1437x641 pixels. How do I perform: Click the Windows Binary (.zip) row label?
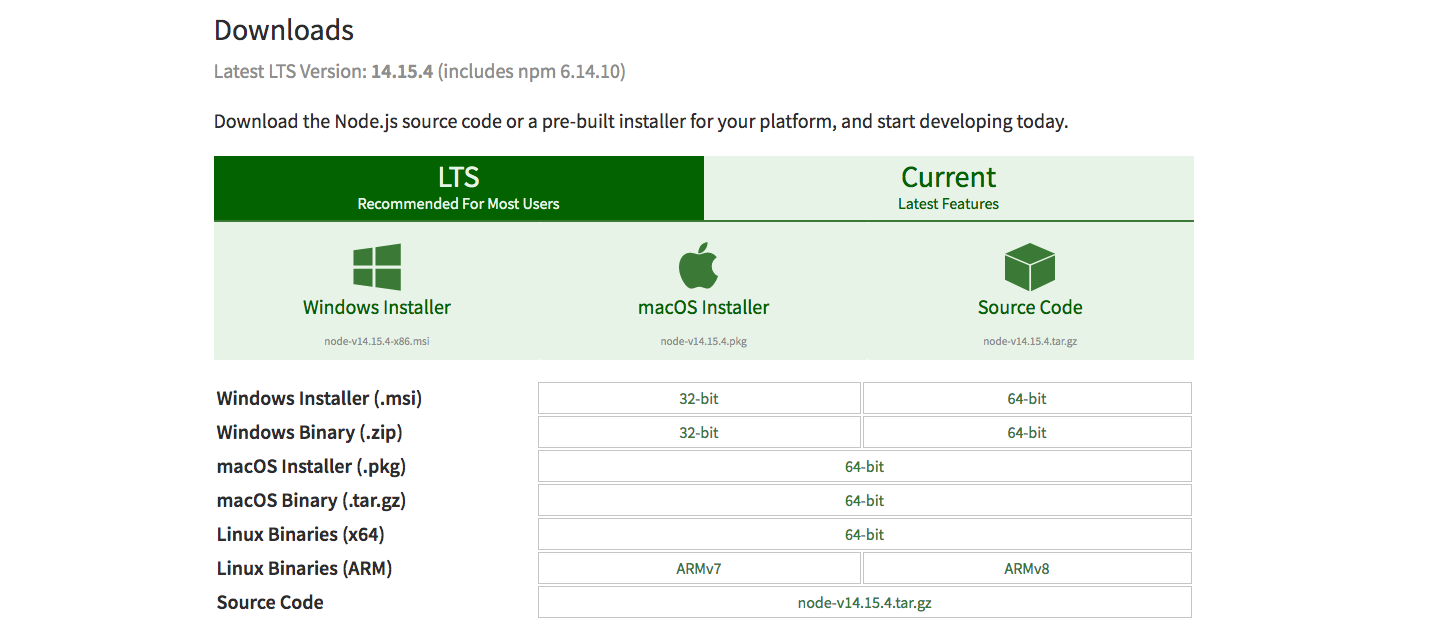(309, 432)
